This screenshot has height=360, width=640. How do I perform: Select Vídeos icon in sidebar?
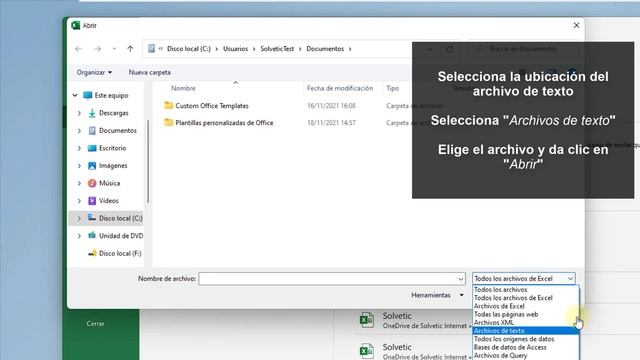point(92,201)
